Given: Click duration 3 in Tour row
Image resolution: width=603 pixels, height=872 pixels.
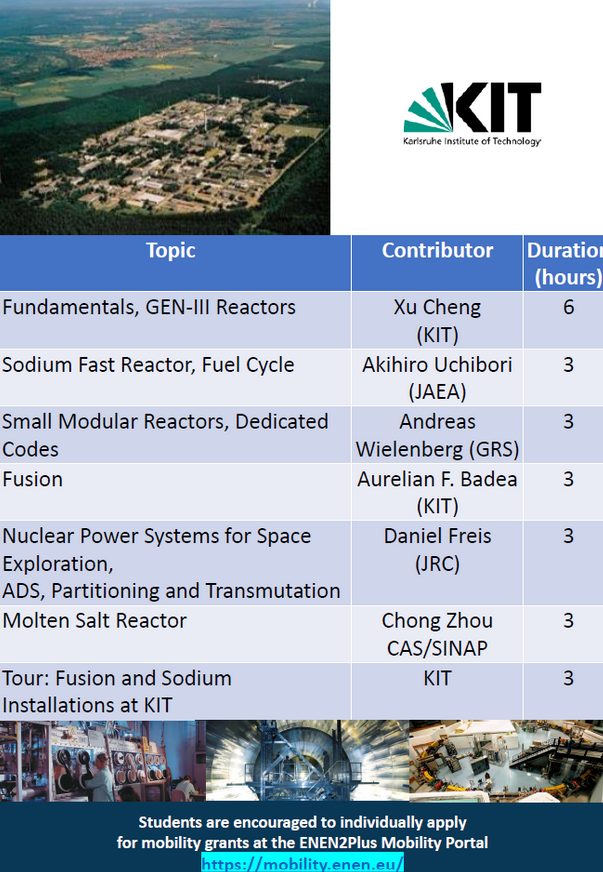Looking at the screenshot, I should coord(564,691).
